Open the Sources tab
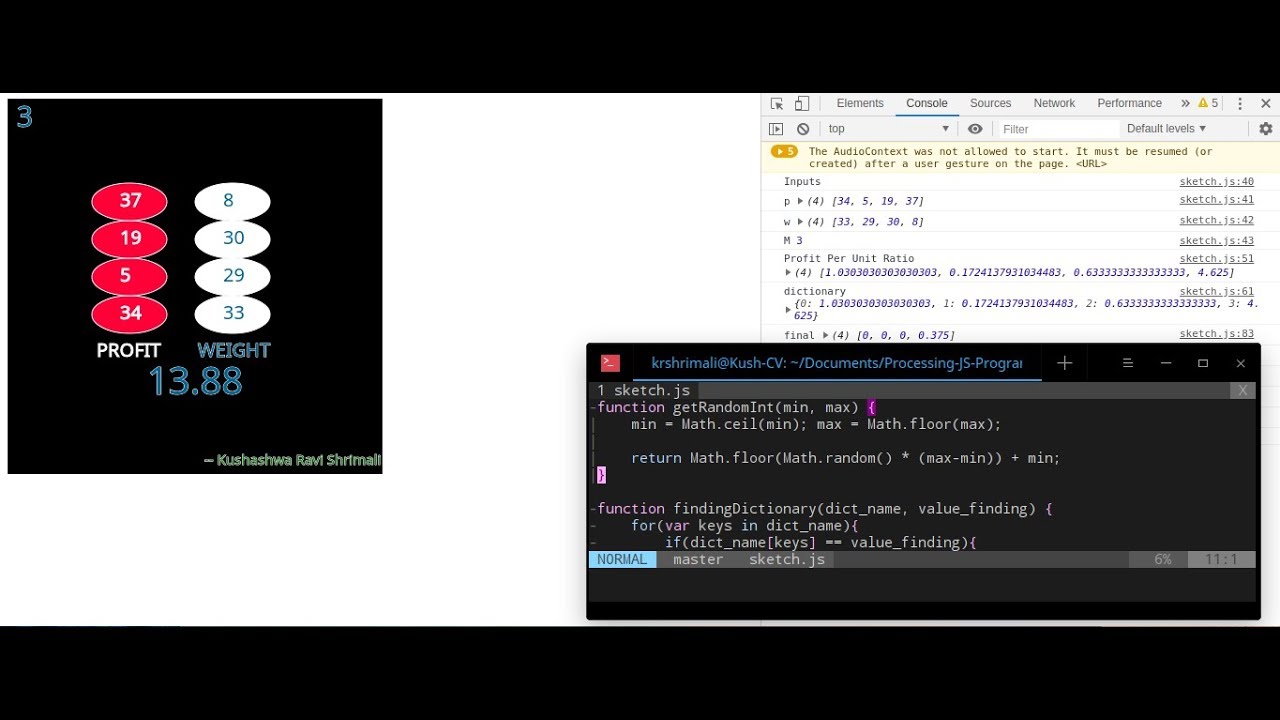 click(991, 103)
